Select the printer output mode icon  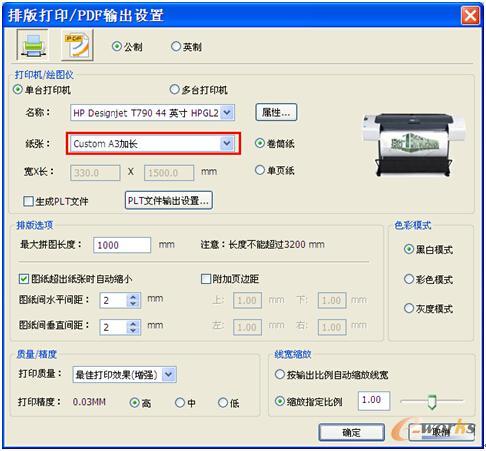point(32,45)
